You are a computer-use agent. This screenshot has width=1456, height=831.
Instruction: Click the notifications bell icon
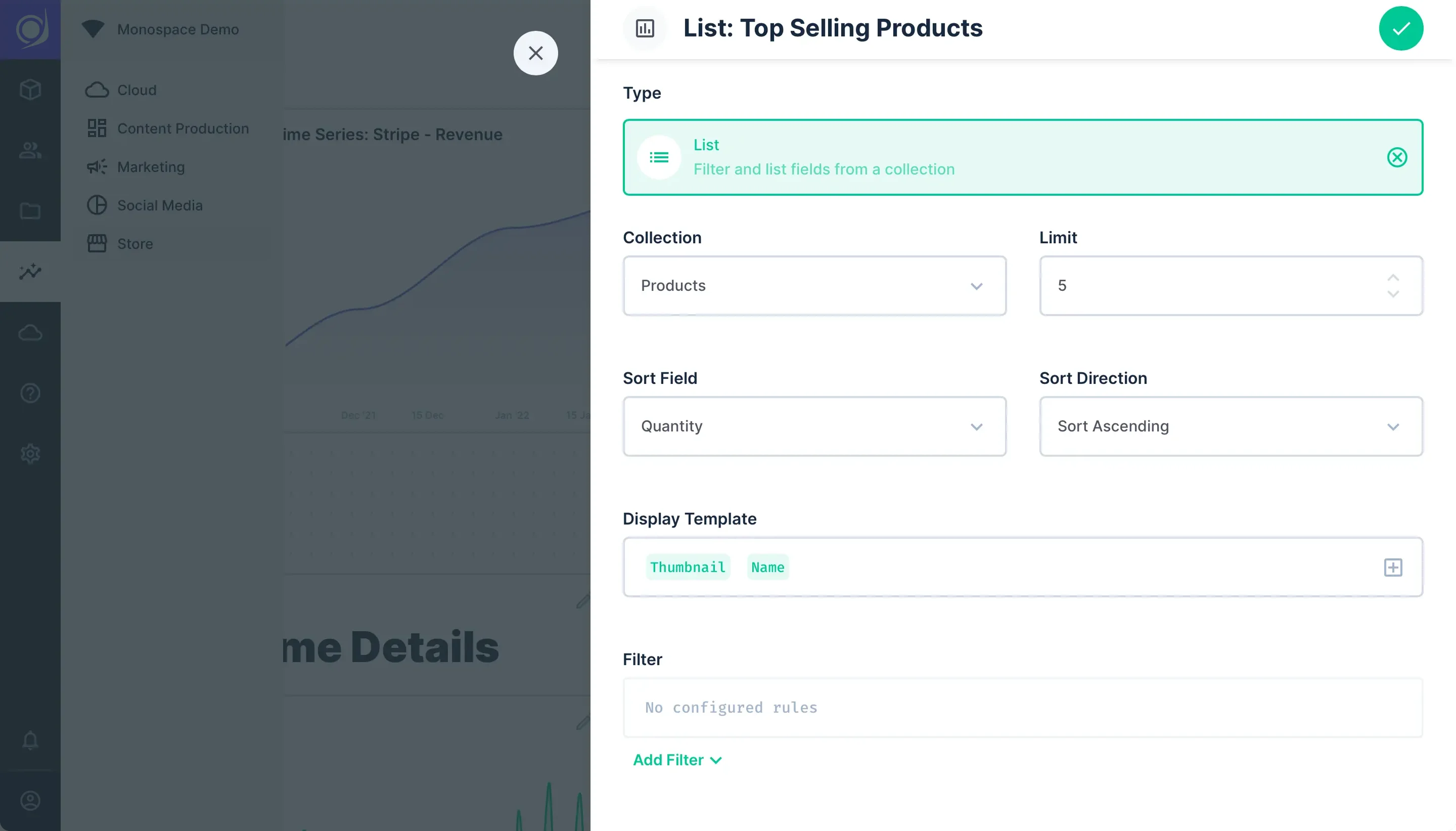pyautogui.click(x=30, y=740)
